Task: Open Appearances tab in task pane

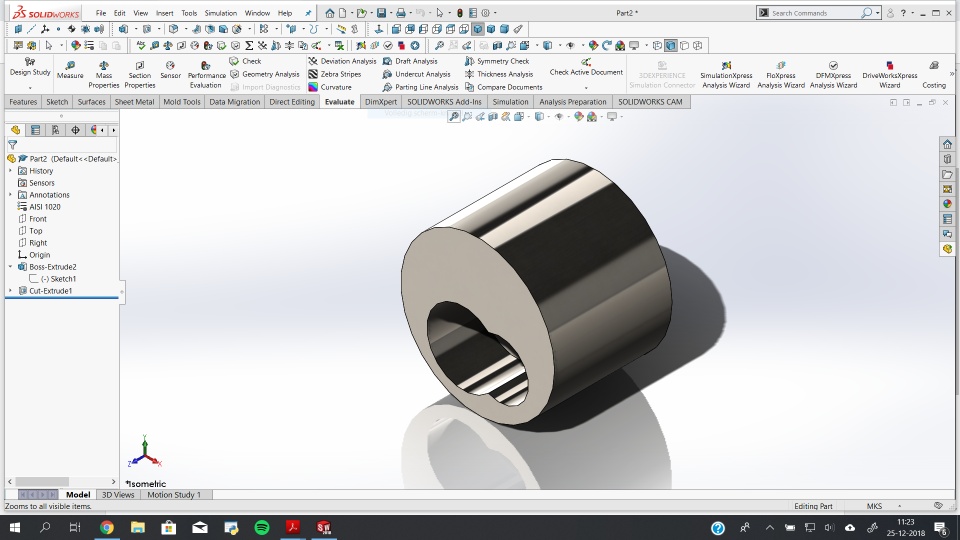Action: (x=947, y=204)
